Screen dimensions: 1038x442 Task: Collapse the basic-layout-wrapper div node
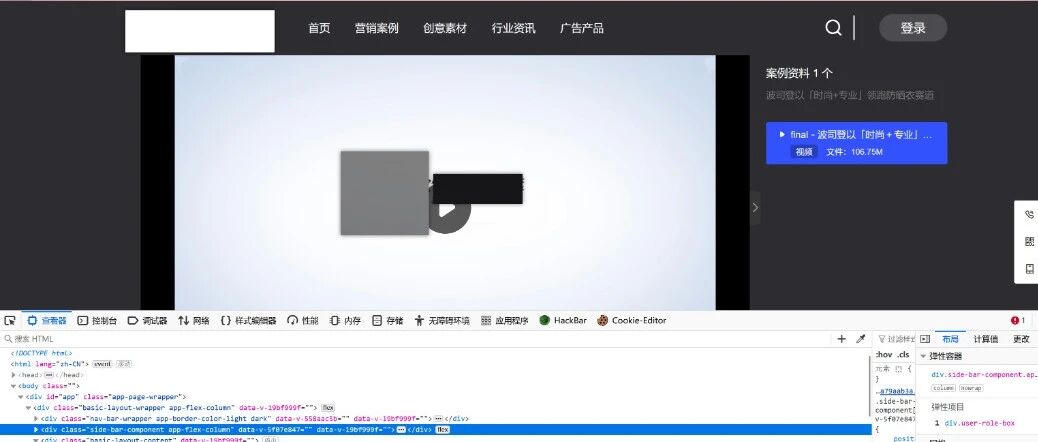(28, 408)
